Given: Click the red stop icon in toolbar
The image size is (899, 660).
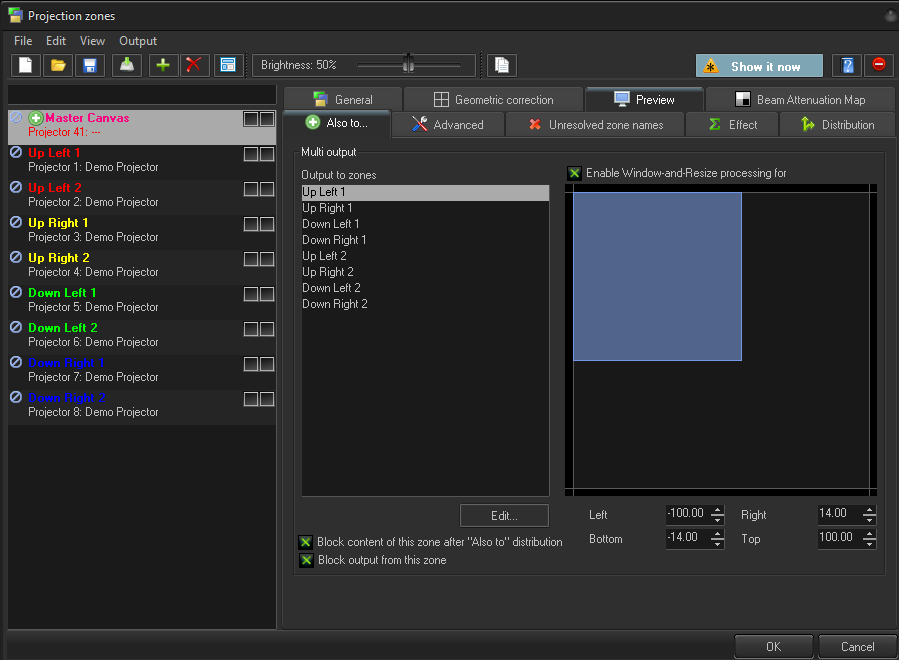Looking at the screenshot, I should pos(878,66).
